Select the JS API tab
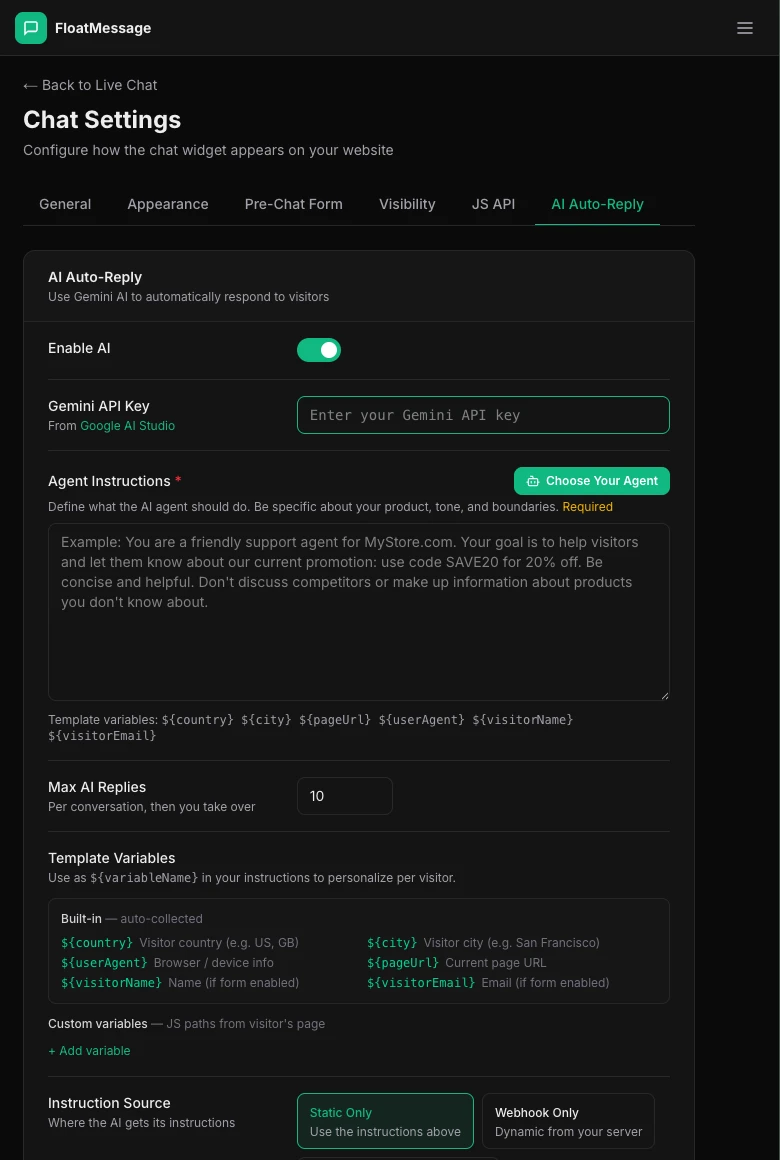Viewport: 780px width, 1160px height. 493,204
